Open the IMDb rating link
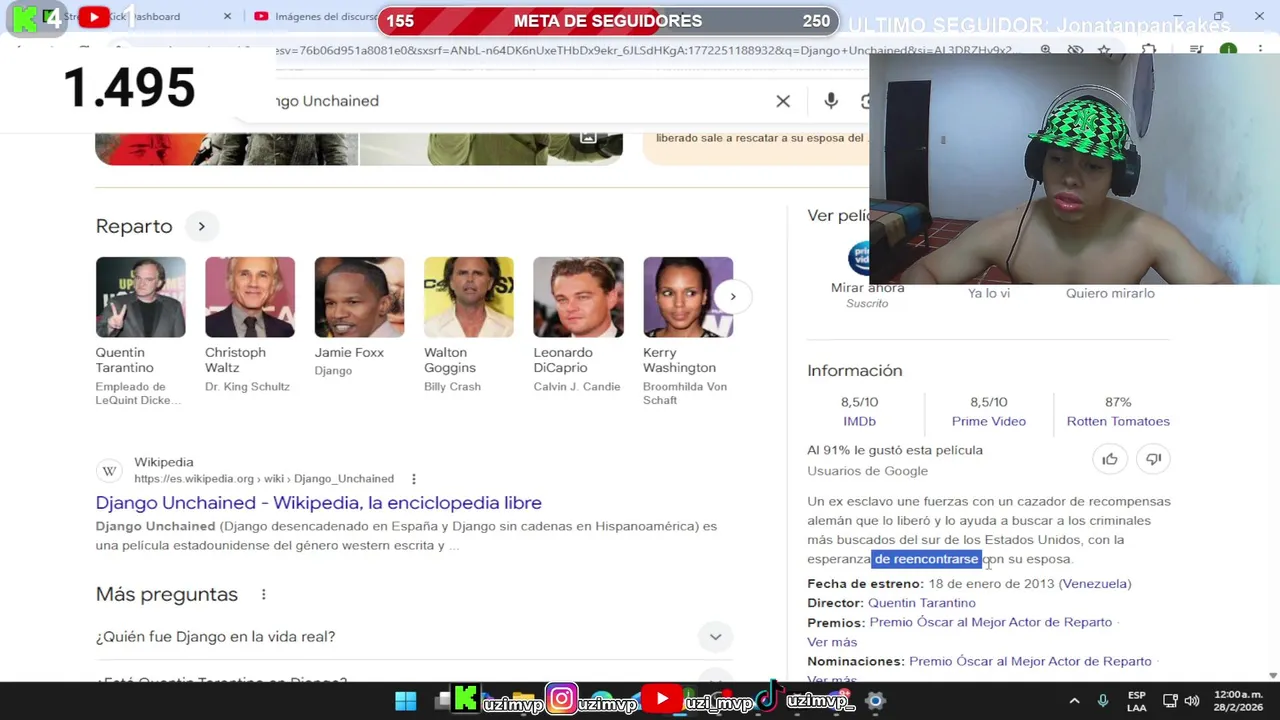The width and height of the screenshot is (1280, 720). [859, 421]
